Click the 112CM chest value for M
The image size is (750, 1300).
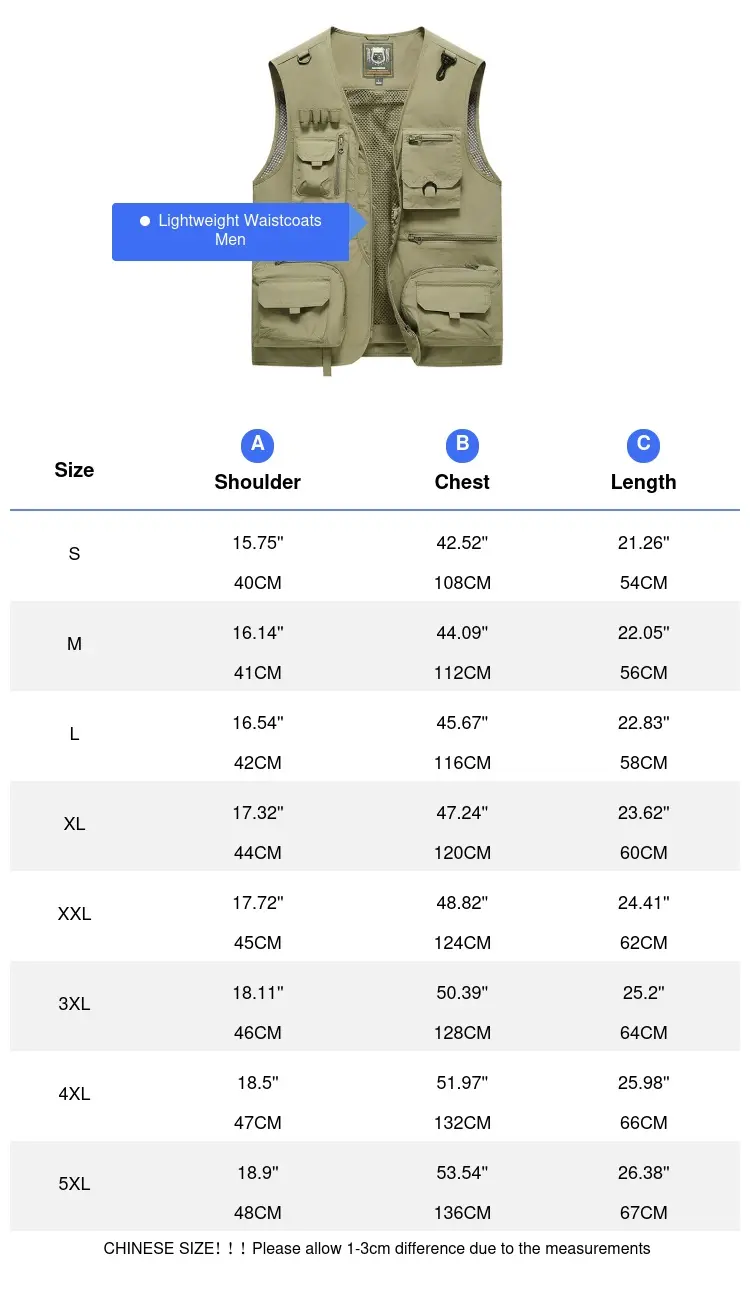click(462, 673)
